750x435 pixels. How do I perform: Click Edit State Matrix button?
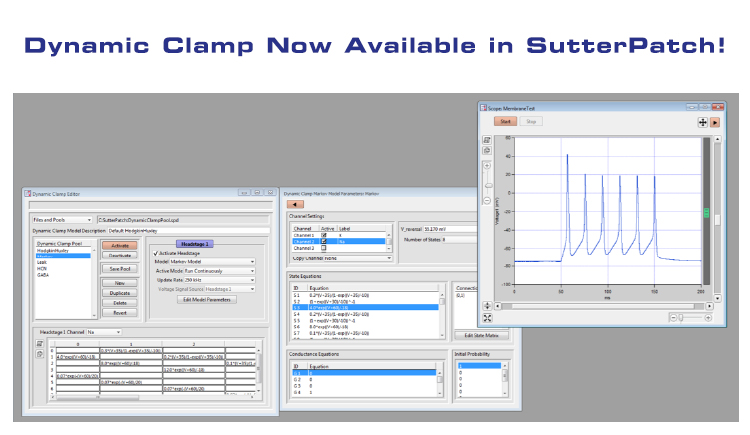pyautogui.click(x=481, y=335)
